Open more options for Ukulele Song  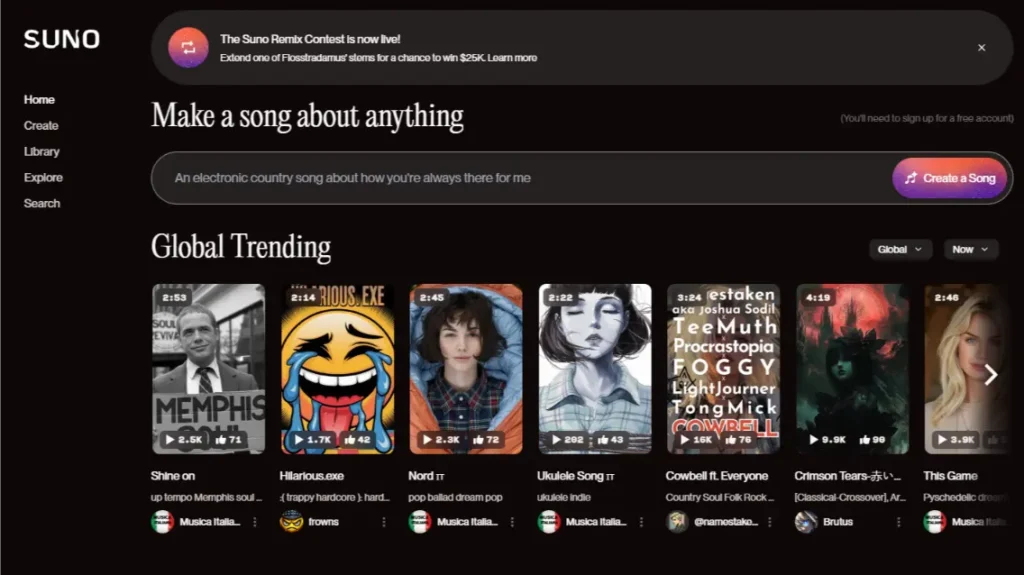pyautogui.click(x=641, y=522)
